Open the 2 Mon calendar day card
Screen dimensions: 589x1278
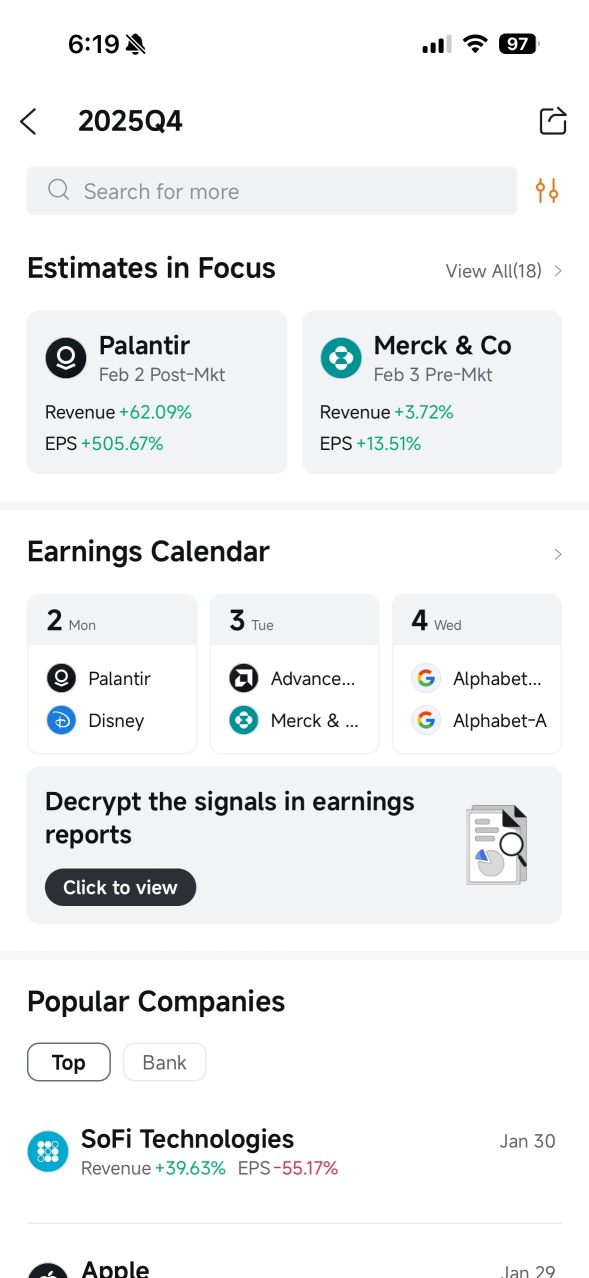coord(112,673)
